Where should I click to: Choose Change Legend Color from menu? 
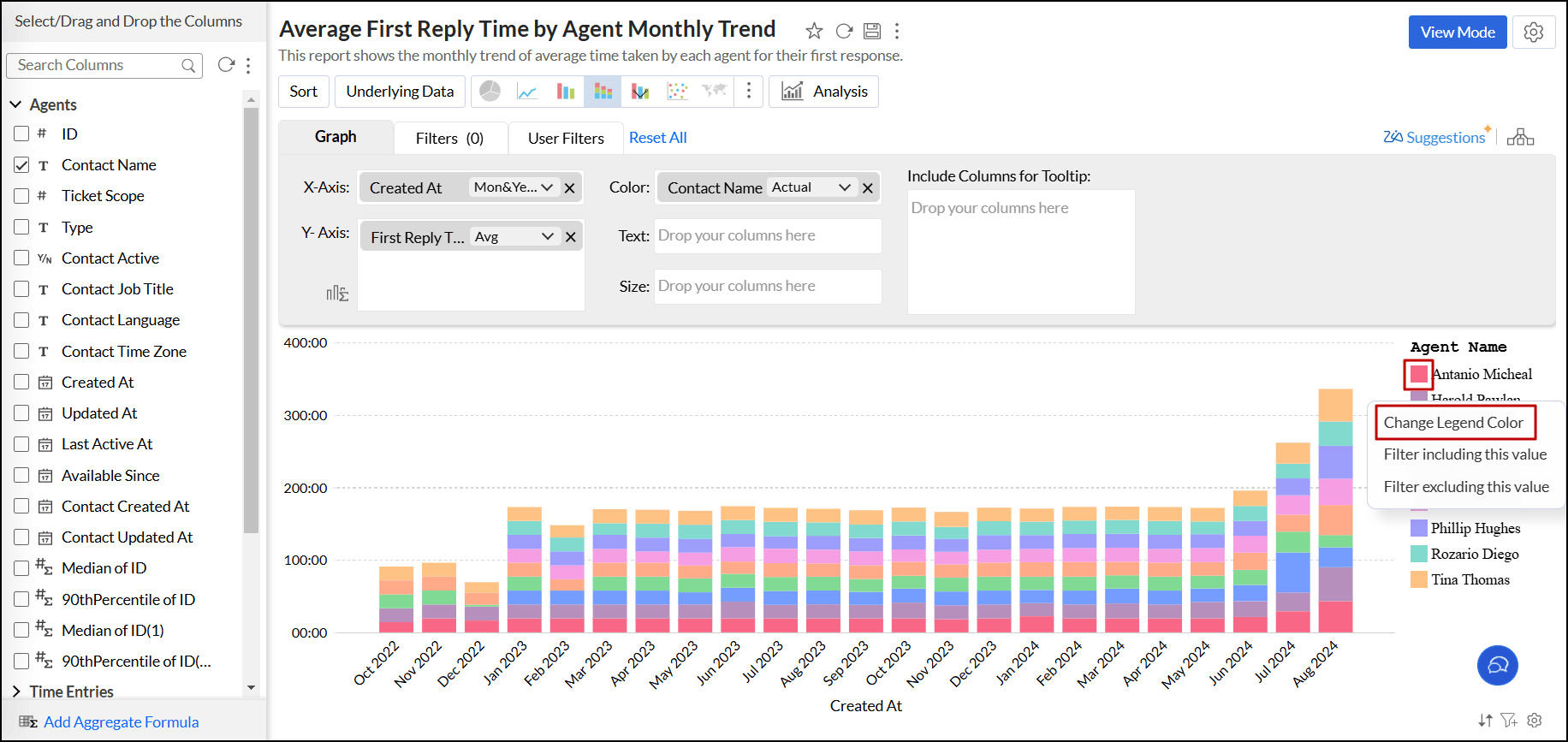pyautogui.click(x=1453, y=423)
